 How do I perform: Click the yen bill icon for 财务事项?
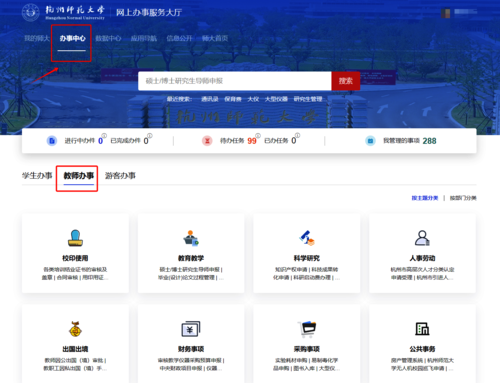click(x=191, y=329)
